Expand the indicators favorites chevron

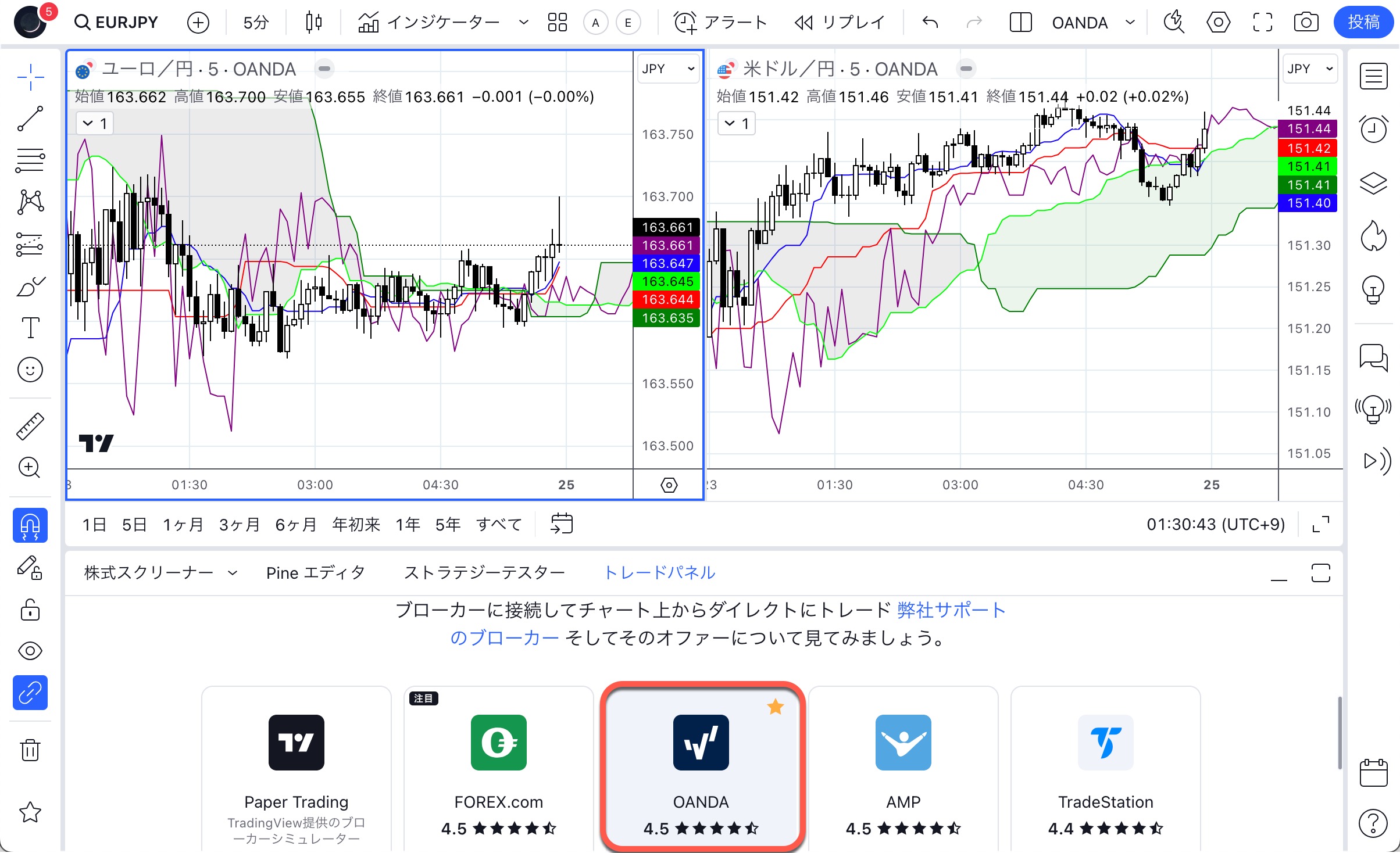[x=523, y=23]
